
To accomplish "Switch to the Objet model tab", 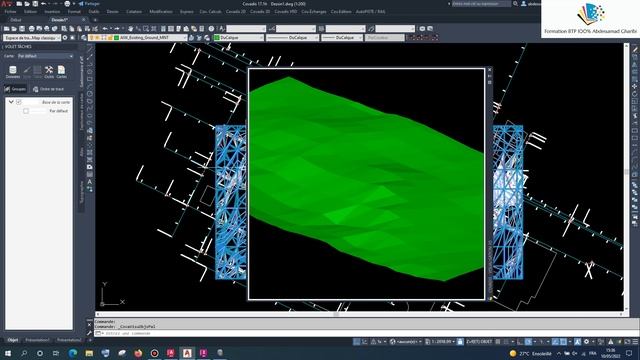I will (x=13, y=340).
